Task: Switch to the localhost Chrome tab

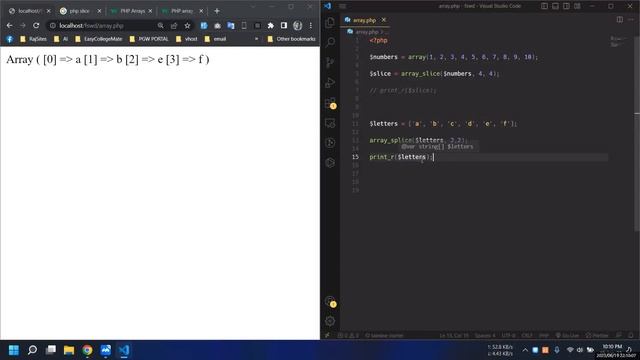Action: point(29,11)
